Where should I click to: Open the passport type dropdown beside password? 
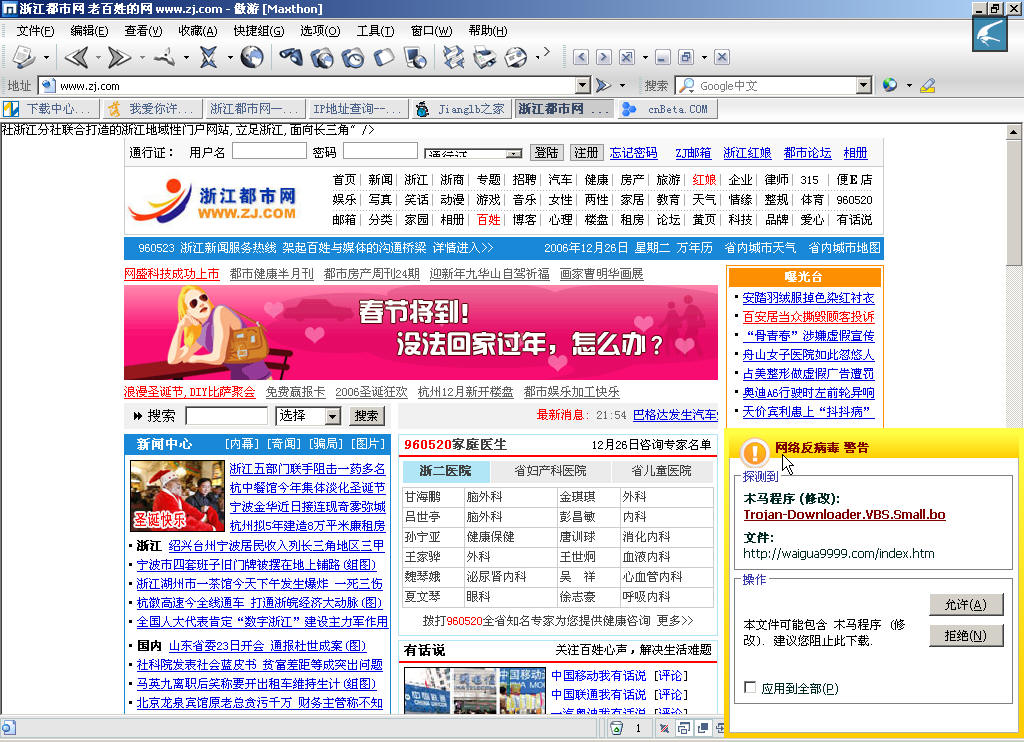coord(514,153)
